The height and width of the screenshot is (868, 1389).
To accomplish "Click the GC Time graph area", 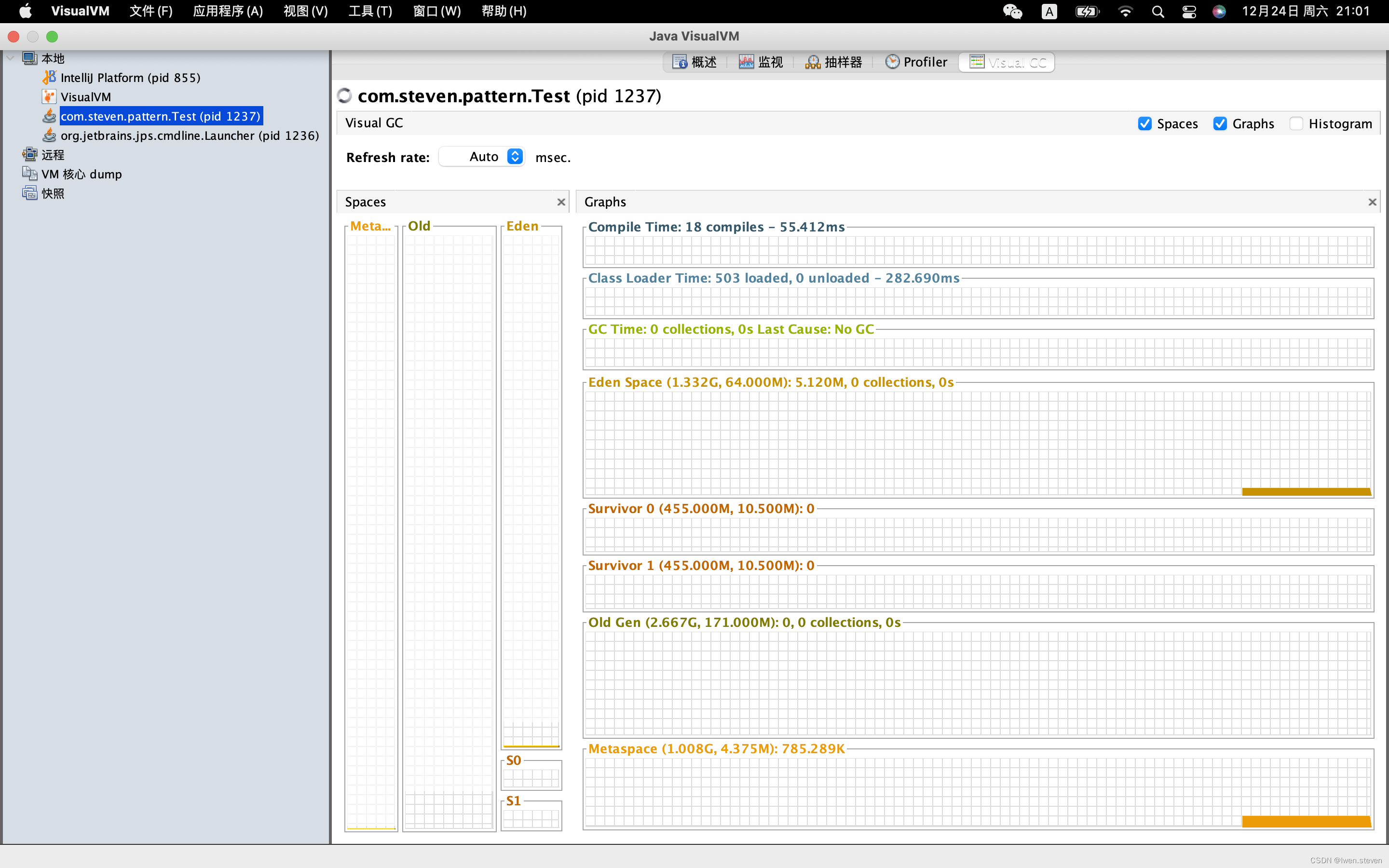I will (978, 353).
